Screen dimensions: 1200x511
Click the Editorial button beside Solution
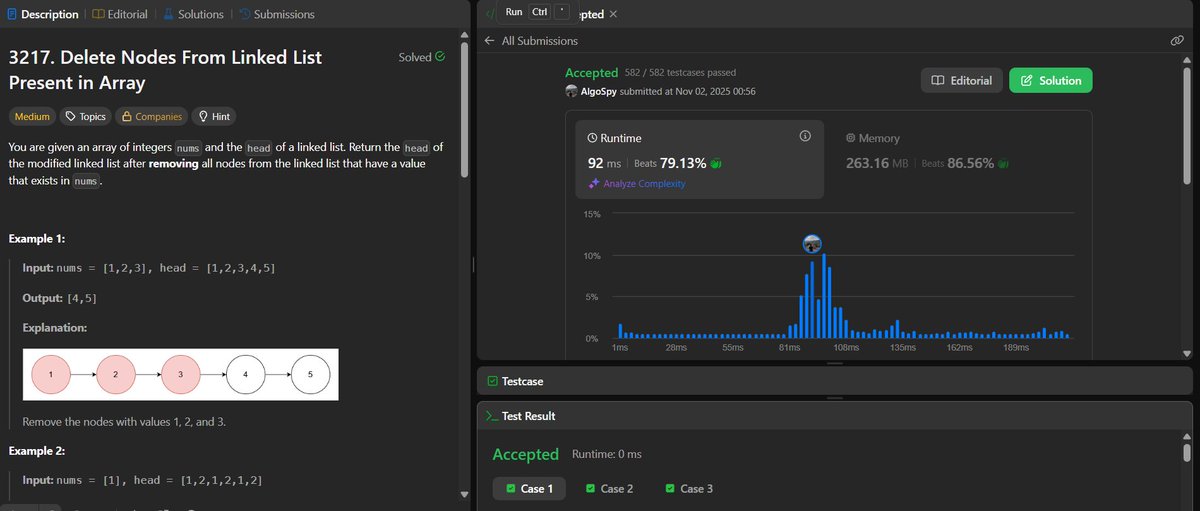coord(962,81)
